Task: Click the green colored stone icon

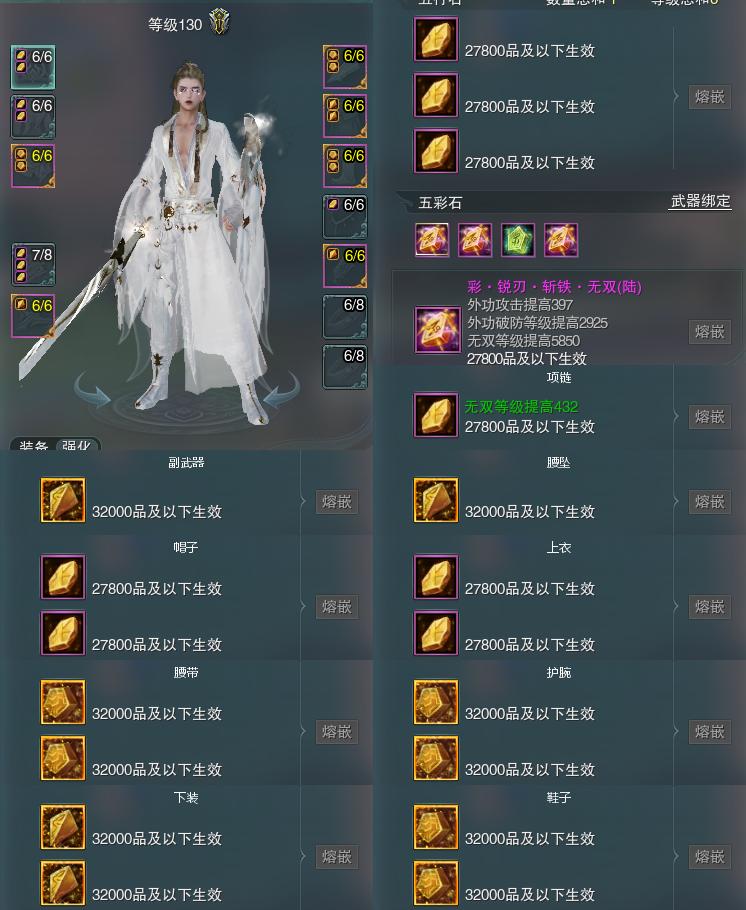Action: click(518, 240)
